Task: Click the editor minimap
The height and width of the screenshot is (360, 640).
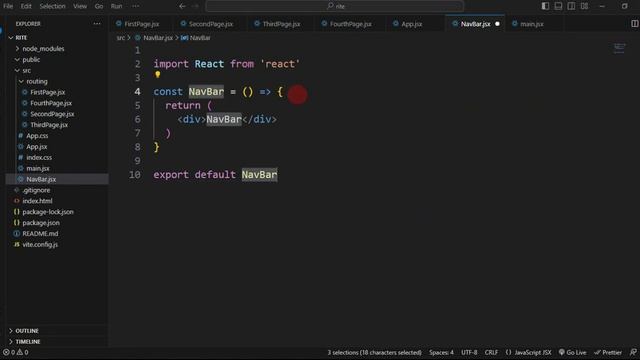Action: (620, 48)
